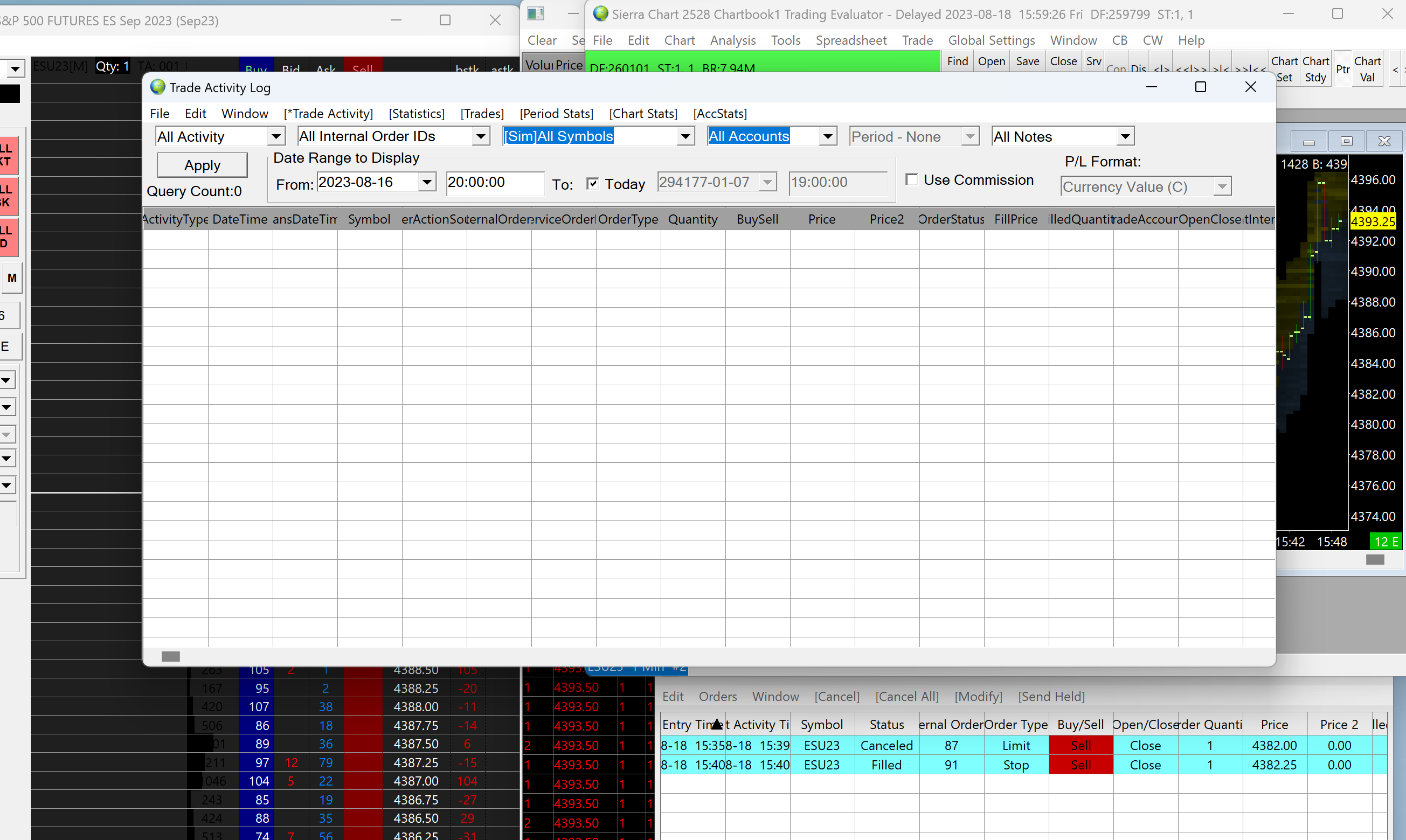Open the All Notes dropdown

click(1125, 136)
